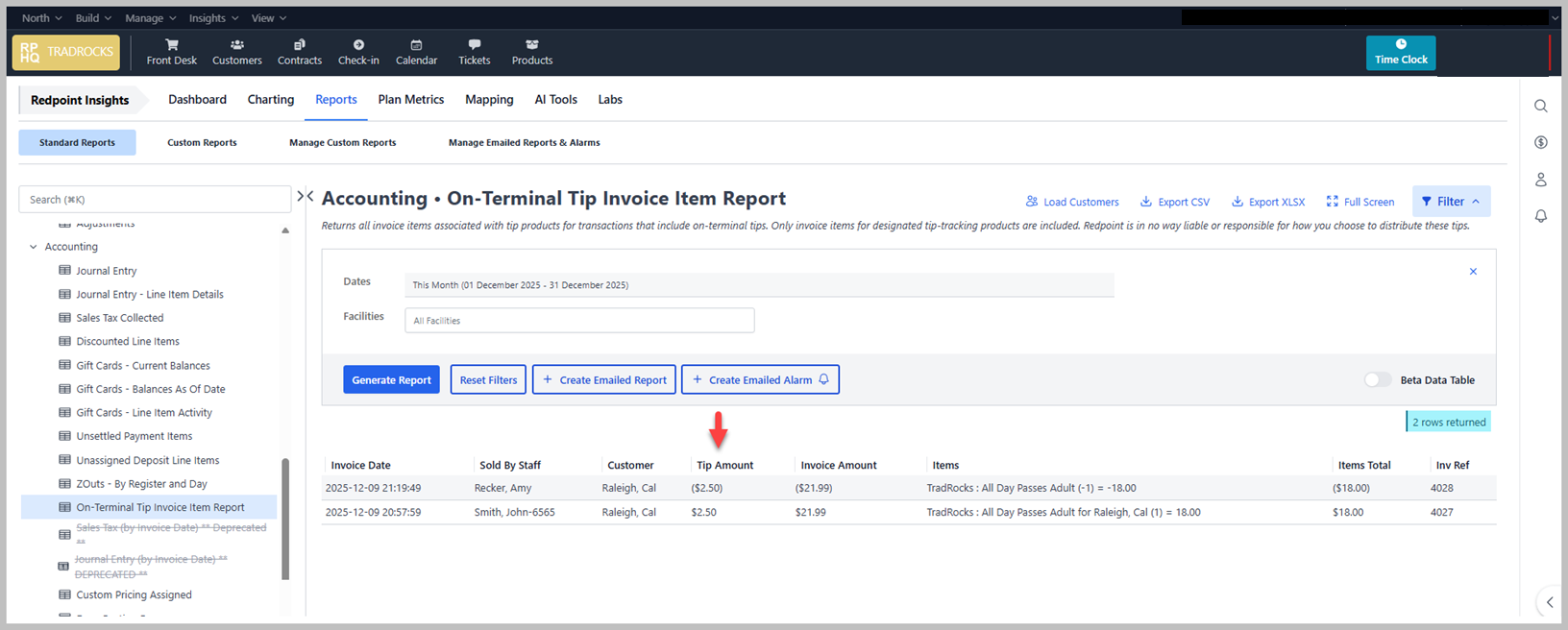Click the report Search field

coord(155,200)
